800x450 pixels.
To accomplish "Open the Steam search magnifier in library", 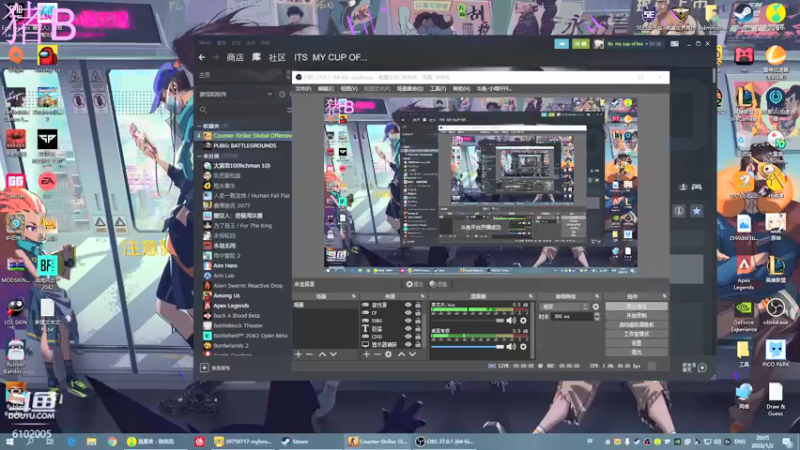I will coord(203,110).
